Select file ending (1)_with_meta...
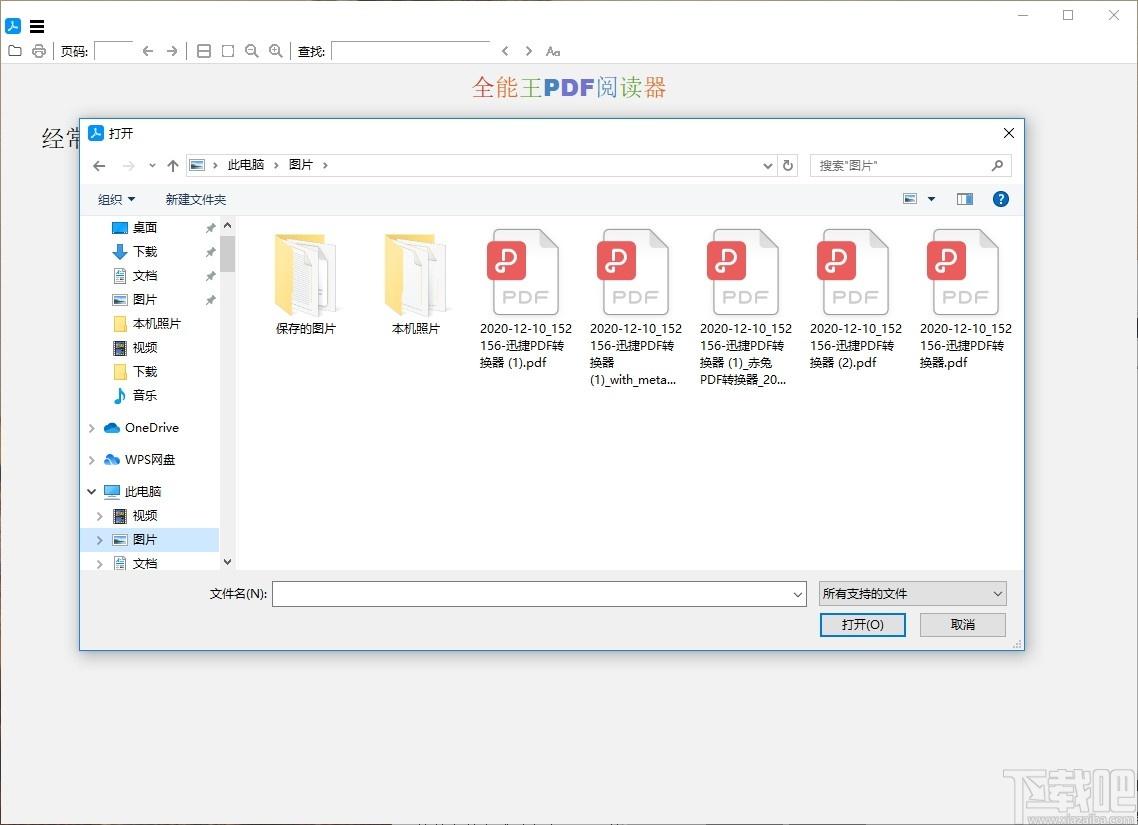Screen dimensions: 1138x825 point(636,307)
